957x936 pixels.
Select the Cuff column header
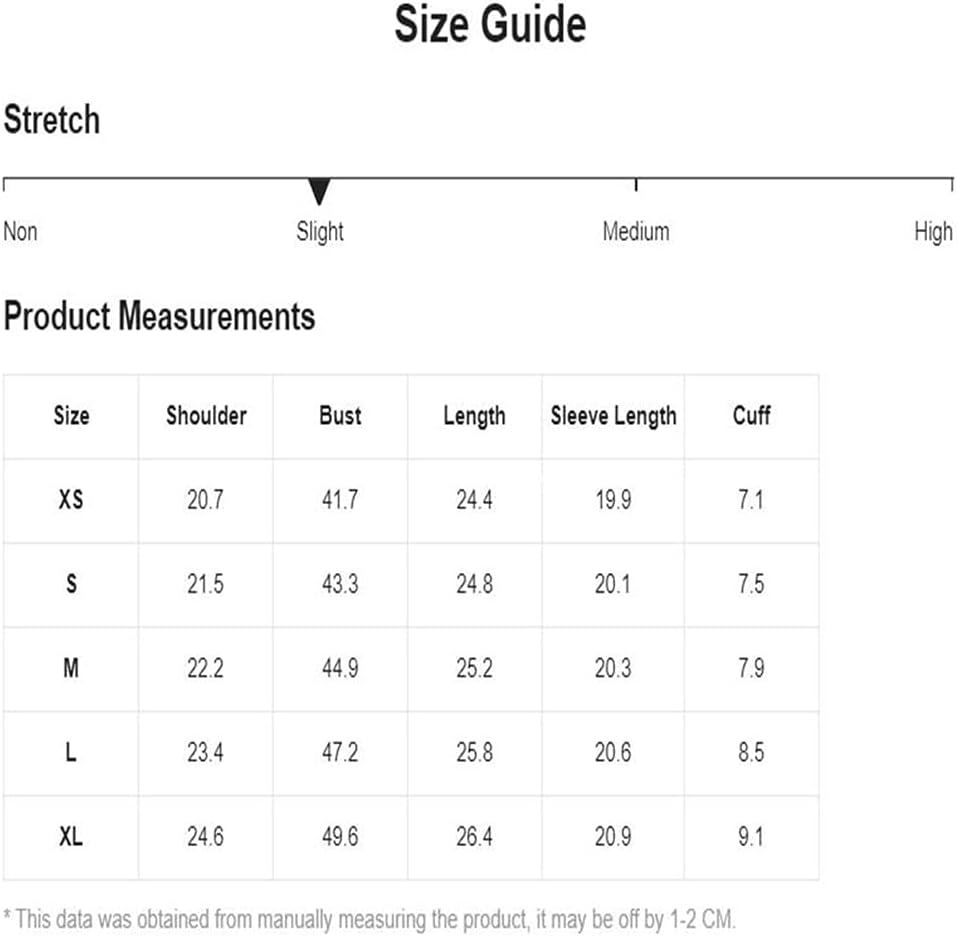[751, 416]
